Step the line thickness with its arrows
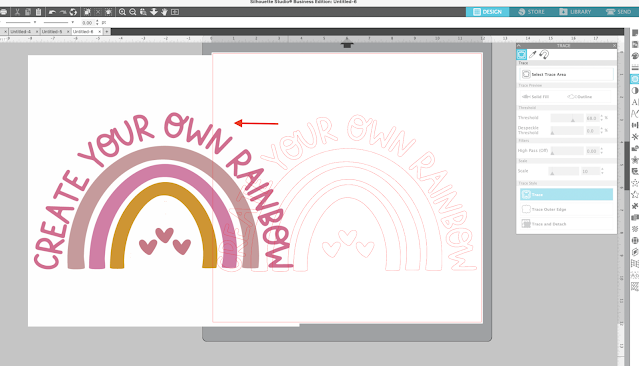The height and width of the screenshot is (366, 639). (x=97, y=23)
